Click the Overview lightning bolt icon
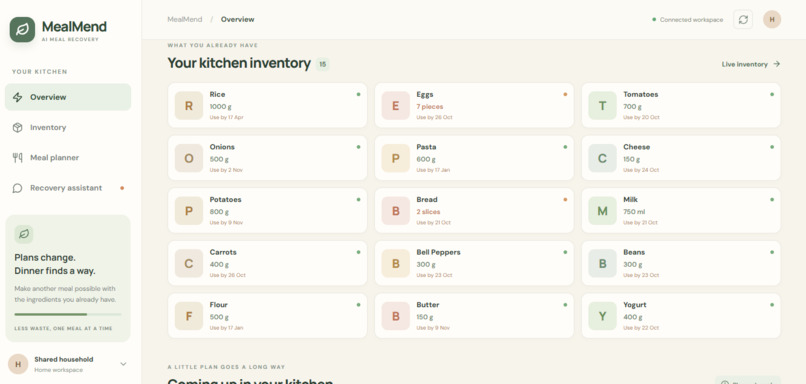The height and width of the screenshot is (384, 806). tap(17, 97)
